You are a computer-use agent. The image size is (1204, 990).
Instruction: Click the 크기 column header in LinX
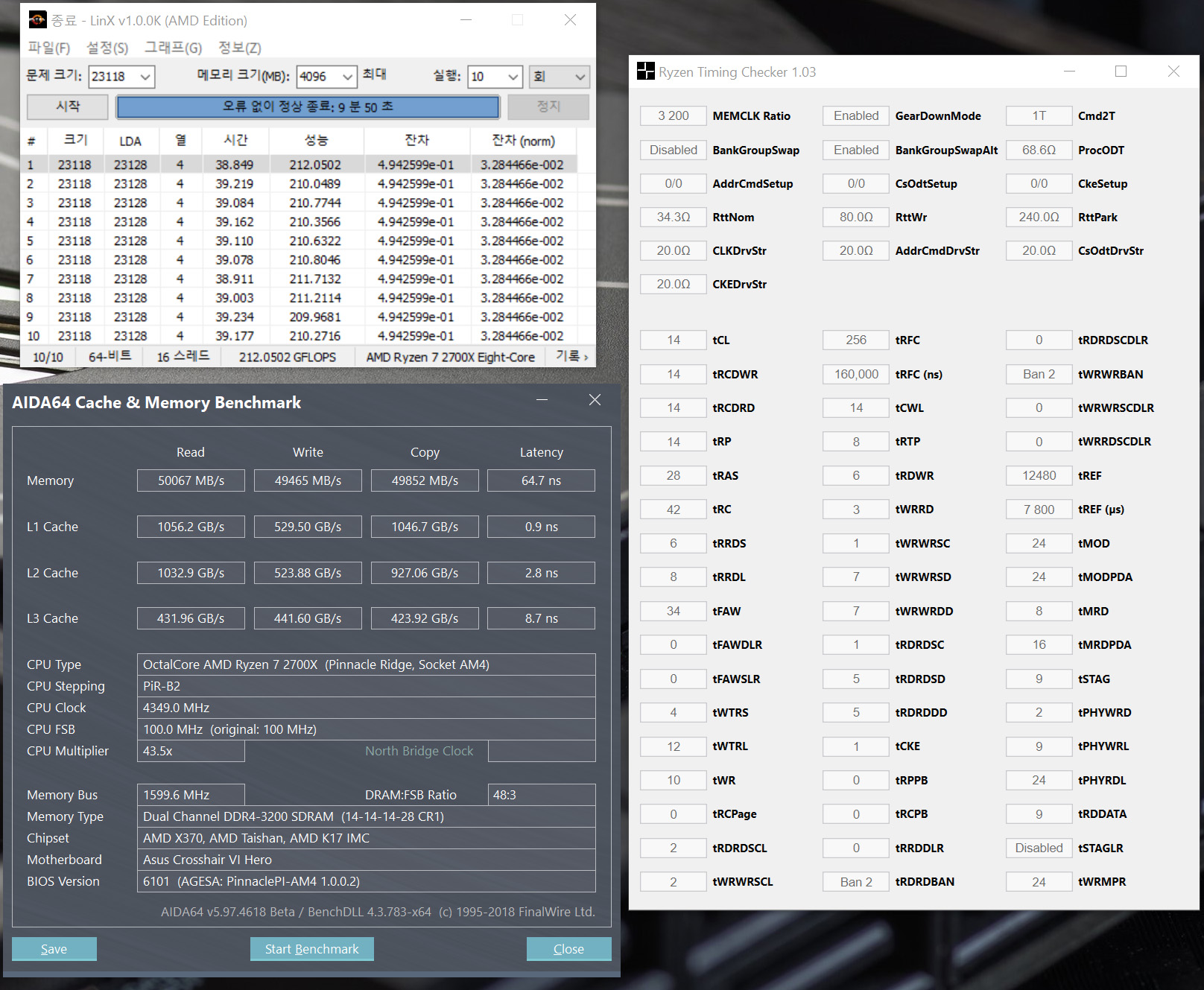[x=75, y=141]
